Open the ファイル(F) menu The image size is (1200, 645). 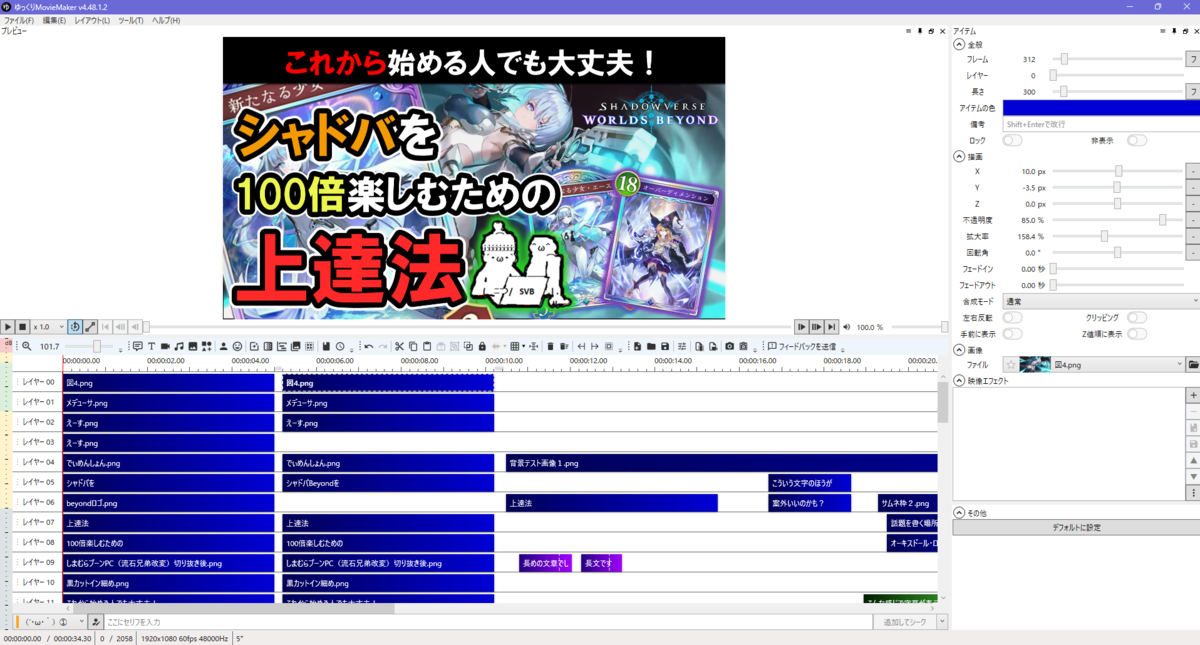(18, 20)
